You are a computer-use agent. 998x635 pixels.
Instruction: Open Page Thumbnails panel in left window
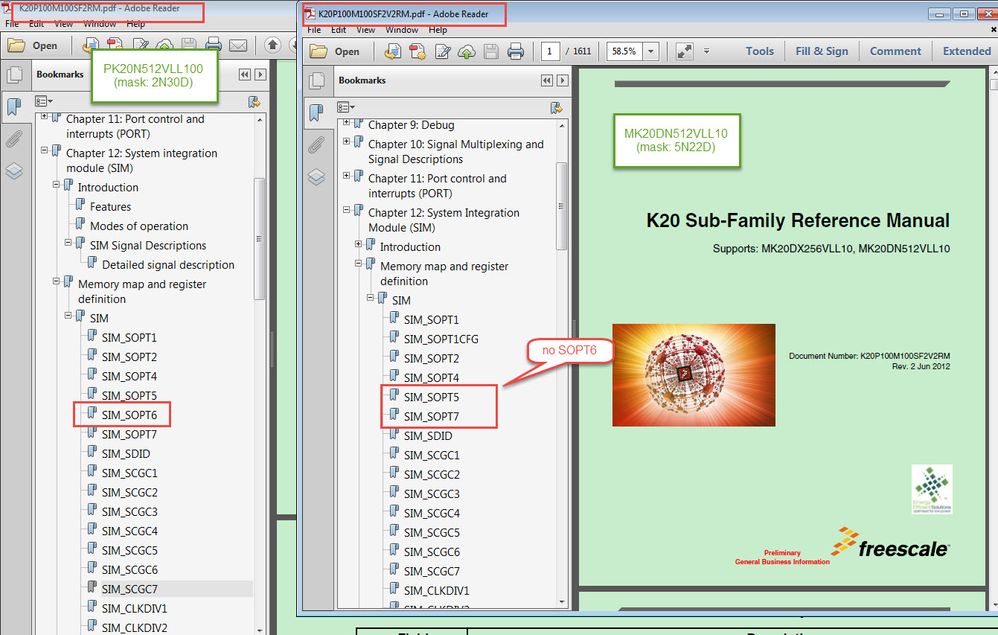click(x=14, y=75)
